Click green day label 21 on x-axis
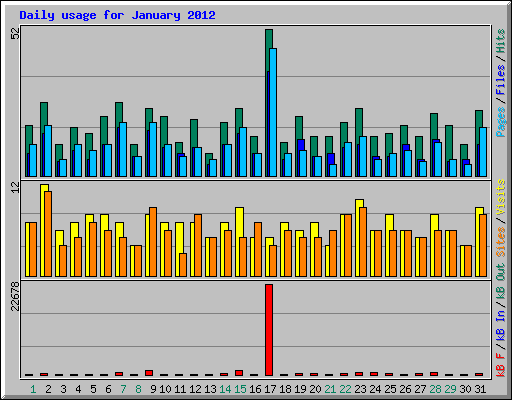This screenshot has width=512, height=400. click(x=330, y=389)
